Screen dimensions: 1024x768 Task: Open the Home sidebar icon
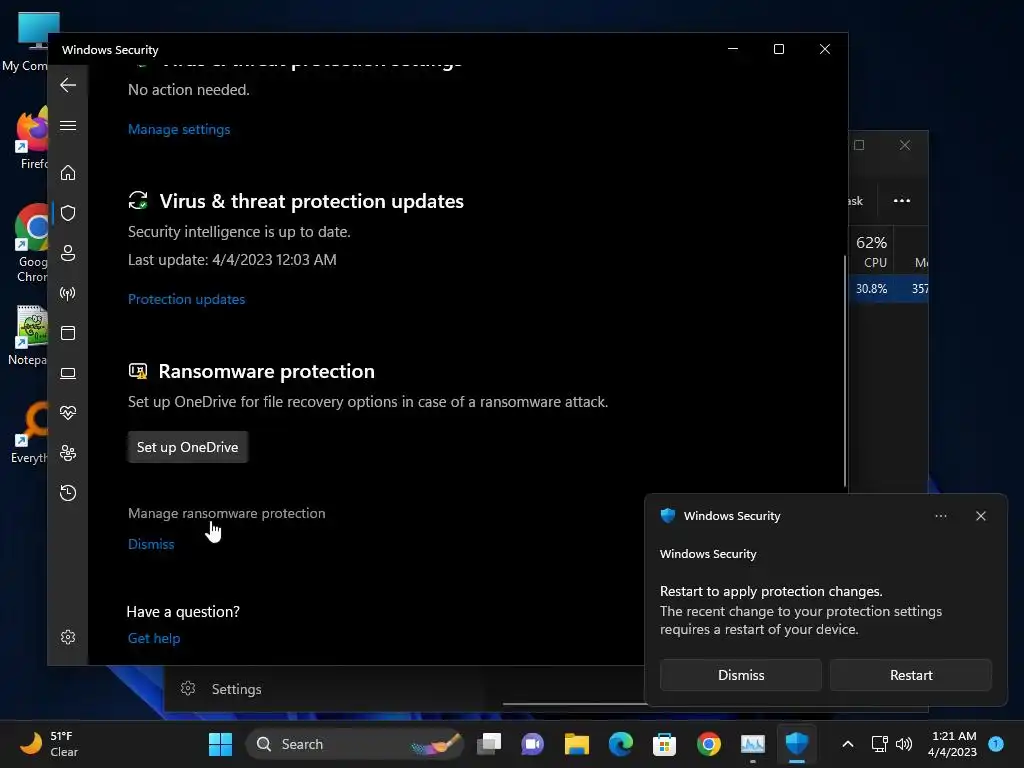coord(68,173)
